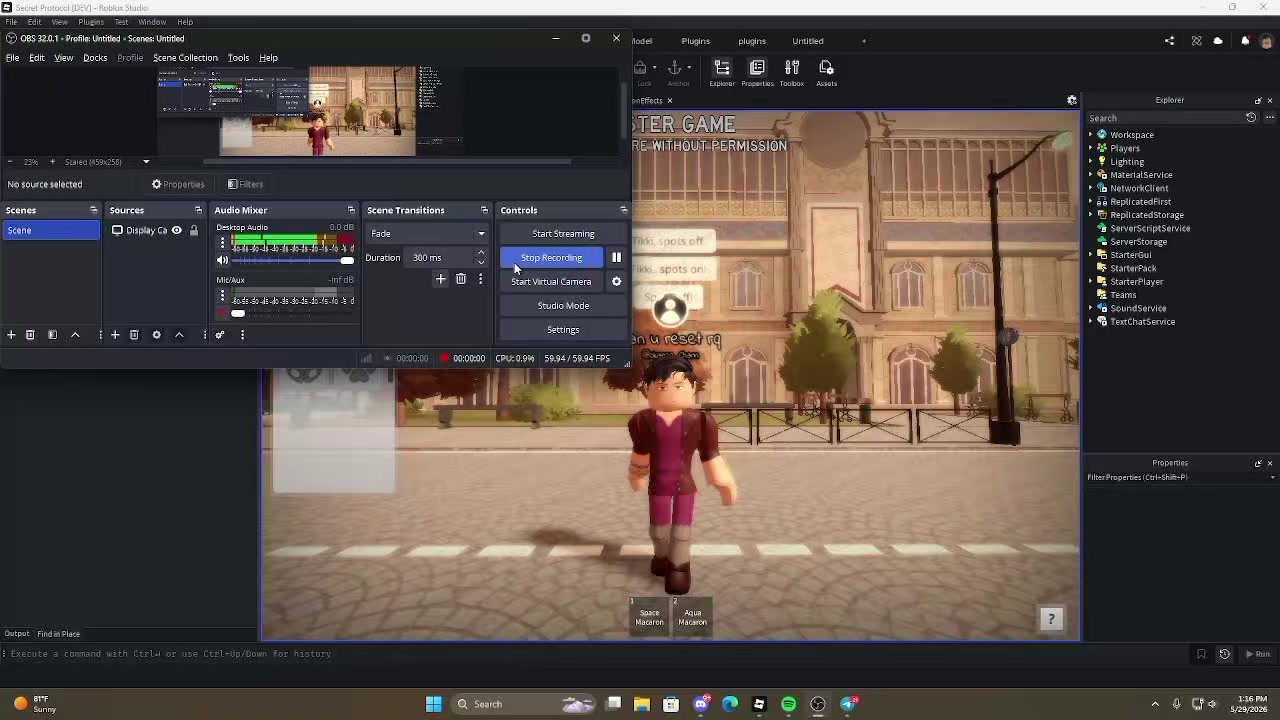The height and width of the screenshot is (720, 1280).
Task: Click the cloud icon in Roblox Studio header
Action: [x=1218, y=41]
